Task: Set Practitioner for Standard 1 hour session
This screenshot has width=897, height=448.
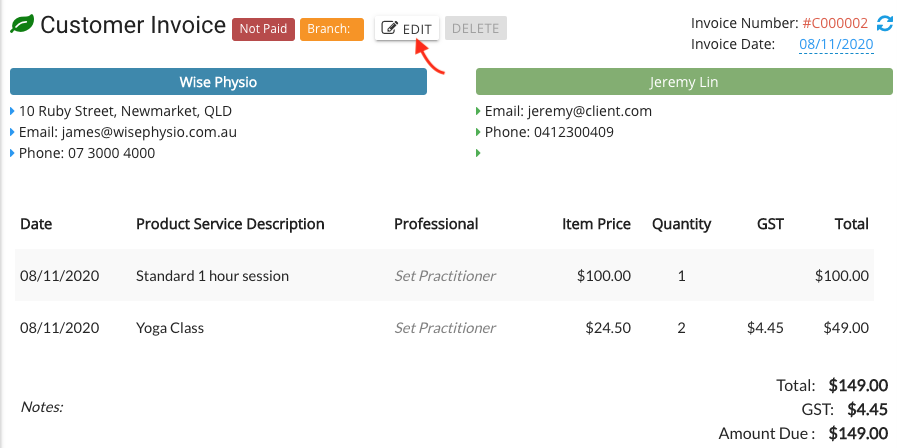Action: (445, 276)
